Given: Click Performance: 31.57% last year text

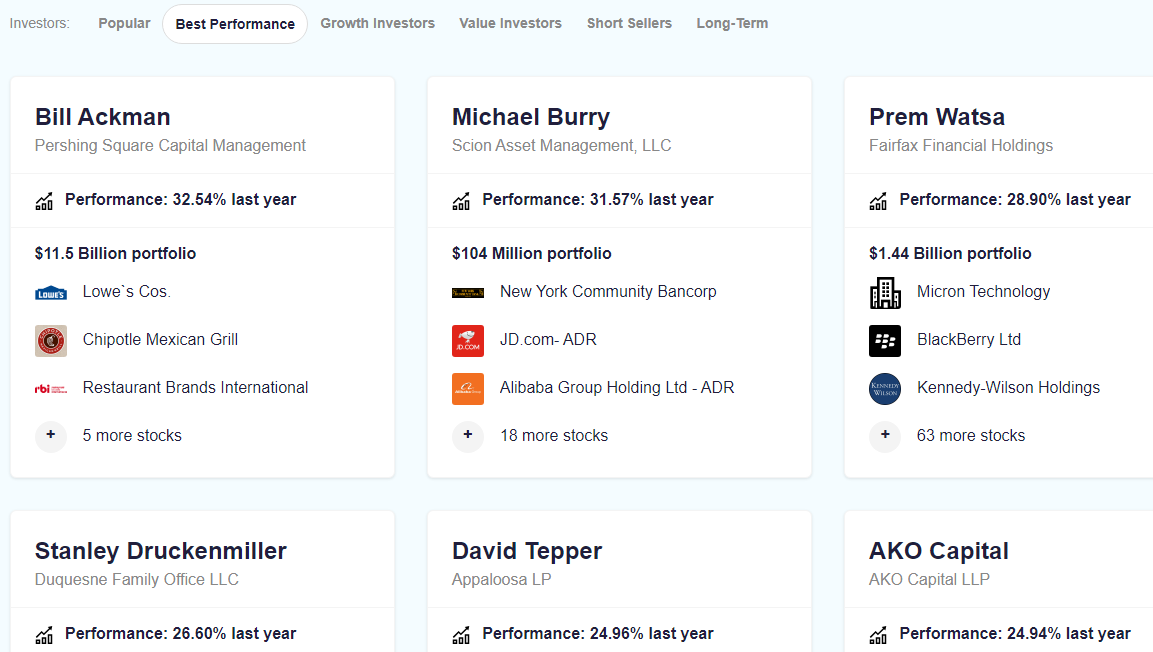Looking at the screenshot, I should pos(598,199).
